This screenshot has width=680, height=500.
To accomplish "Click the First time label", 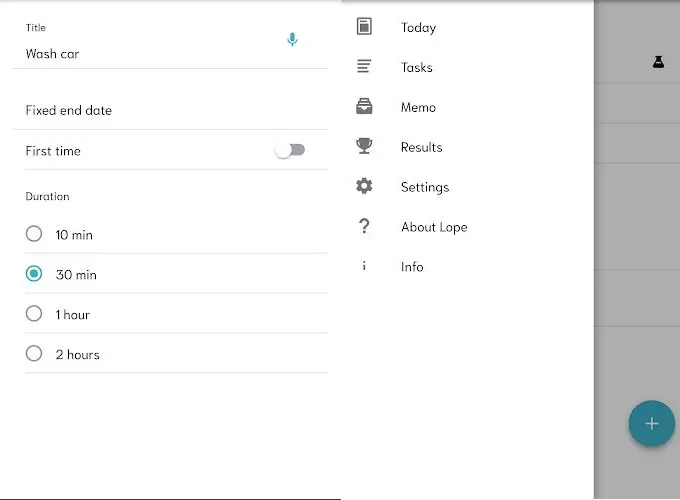I will point(53,151).
